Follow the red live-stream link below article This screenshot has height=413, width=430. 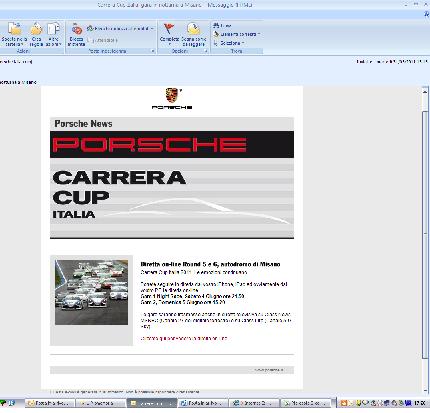[184, 338]
